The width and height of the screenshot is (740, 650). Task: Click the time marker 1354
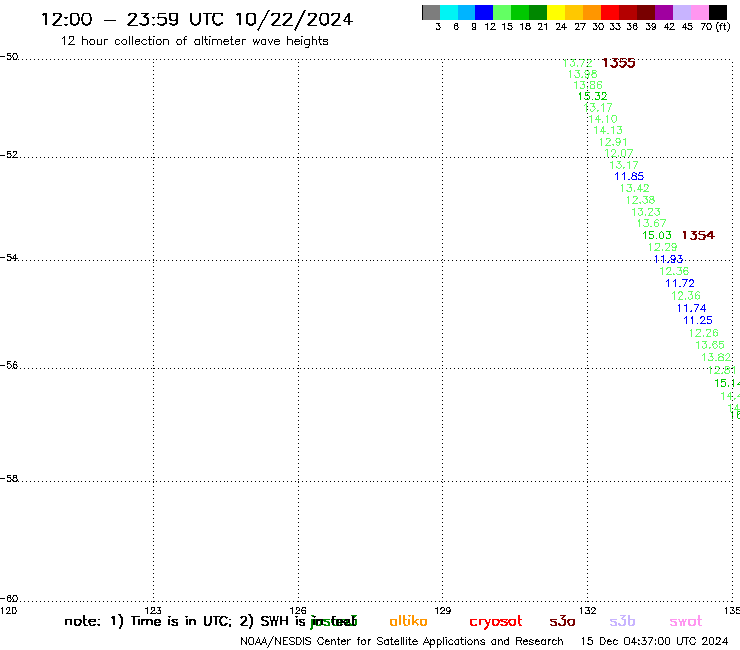698,235
